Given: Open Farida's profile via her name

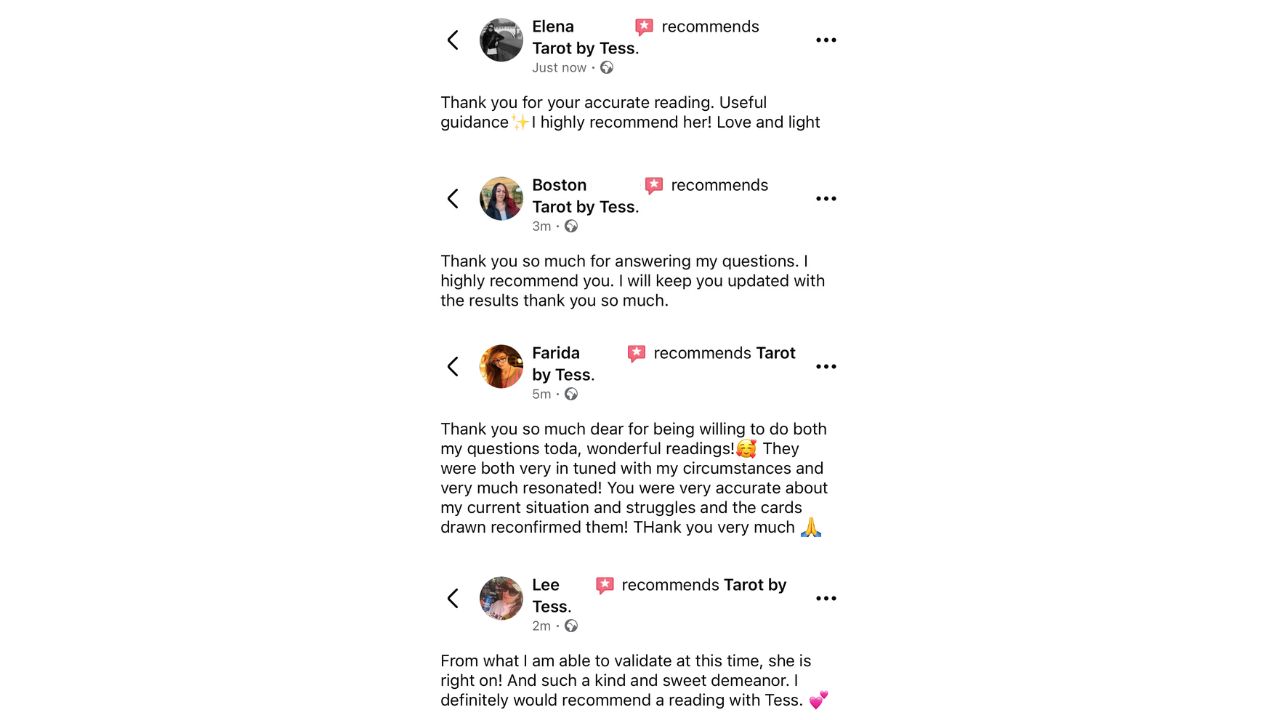Looking at the screenshot, I should click(x=556, y=353).
